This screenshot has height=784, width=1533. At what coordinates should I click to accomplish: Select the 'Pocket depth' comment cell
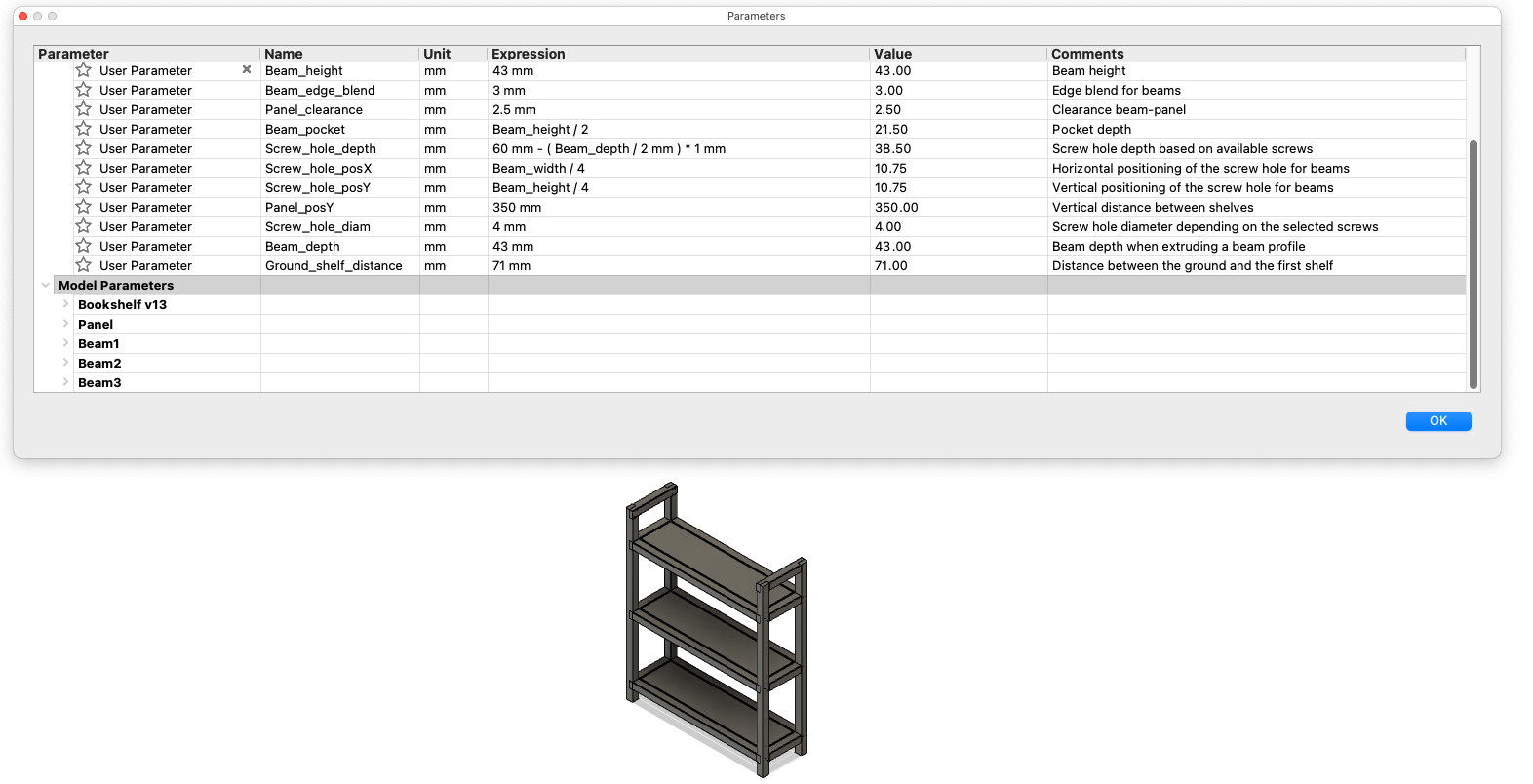coord(1256,129)
